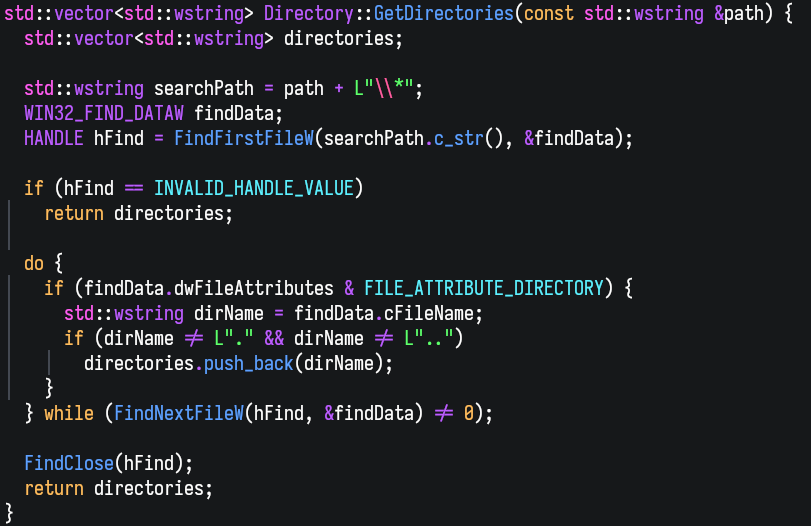Click 'findData;' in the WIN32_FIND_DATAW line
Image resolution: width=811 pixels, height=526 pixels.
pos(238,113)
